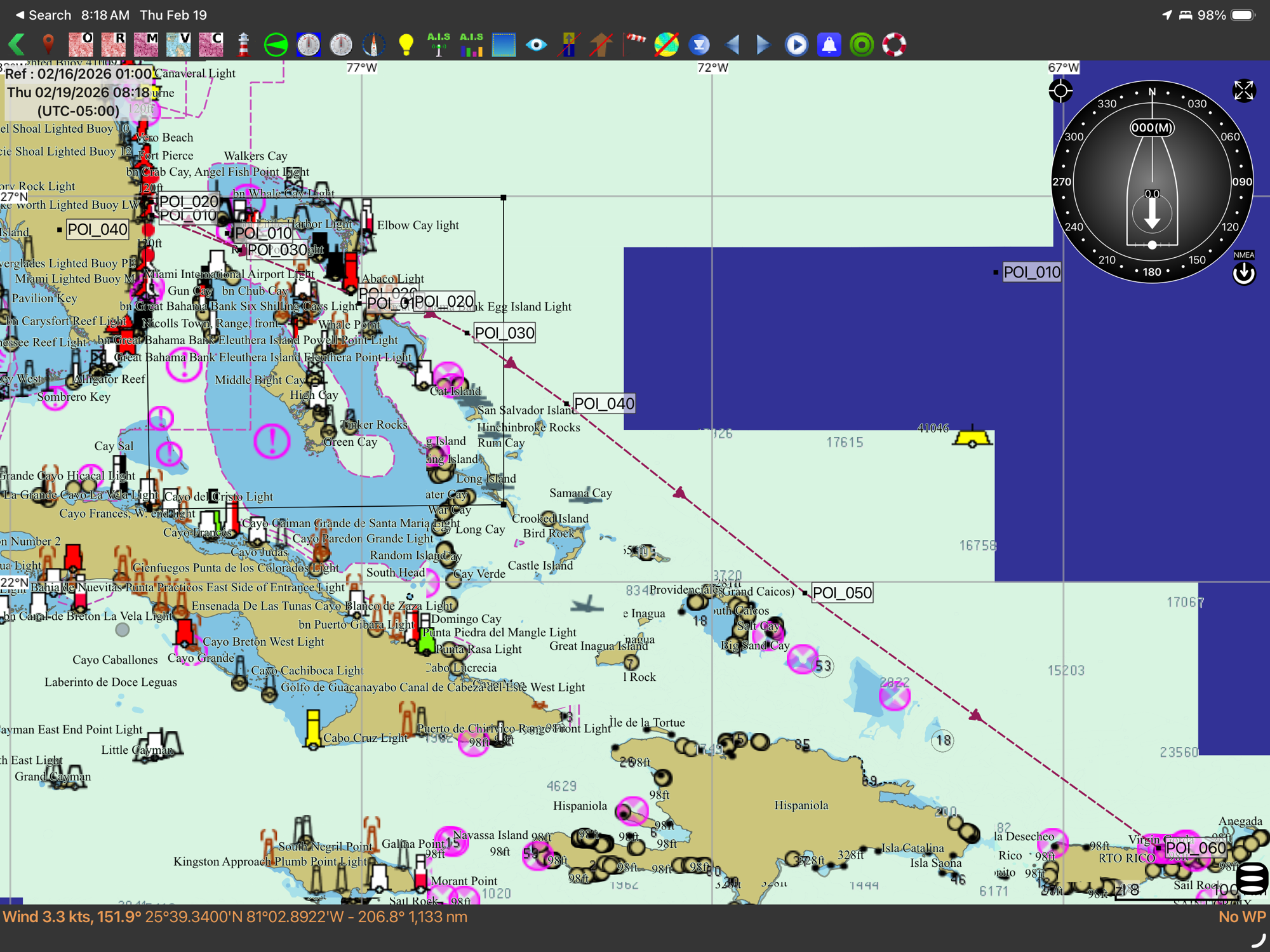
Task: Click the red location pin icon
Action: (48, 44)
